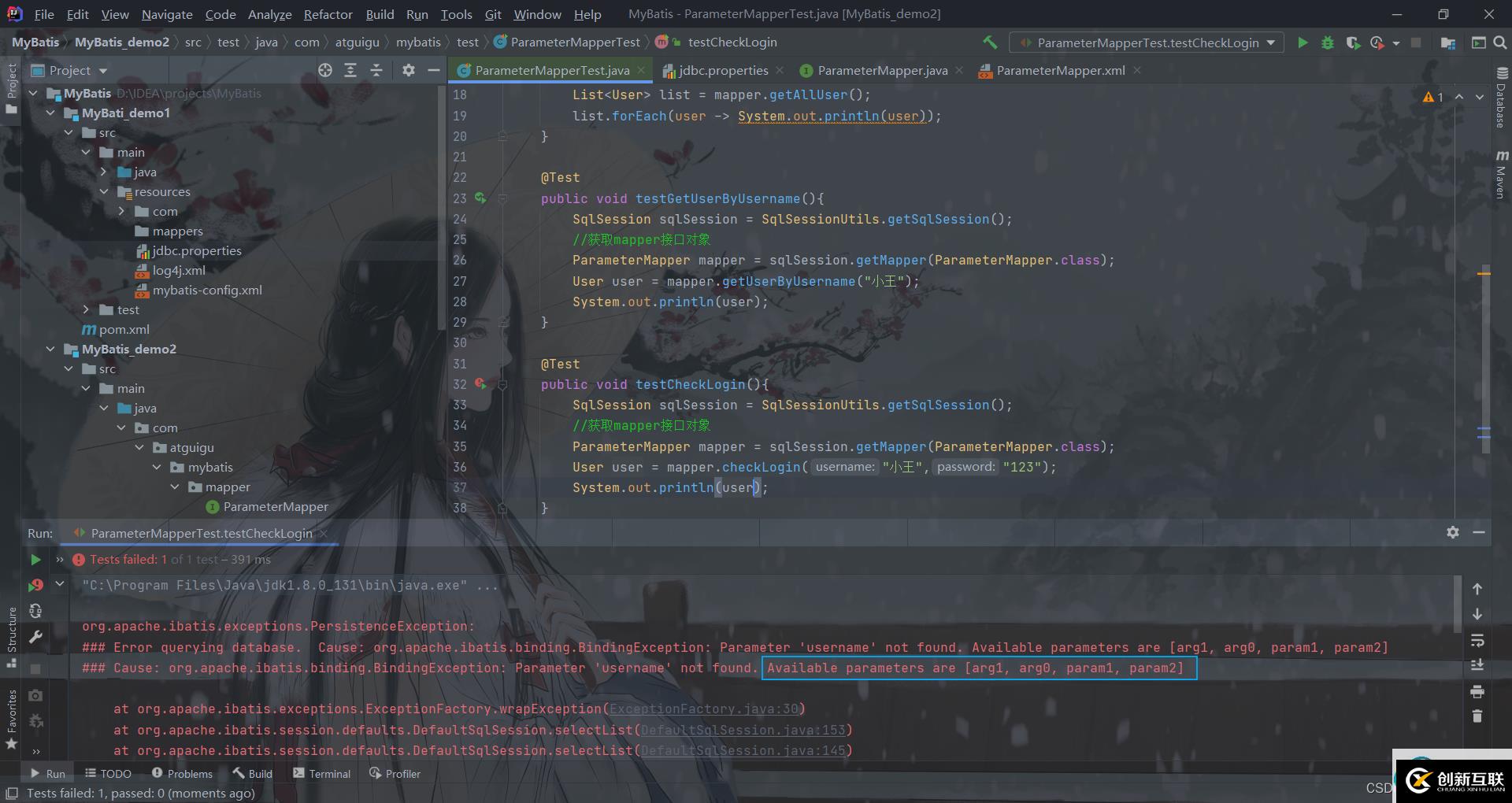Click the Project Structure icon in toolbar
Image resolution: width=1512 pixels, height=803 pixels.
[x=1447, y=43]
